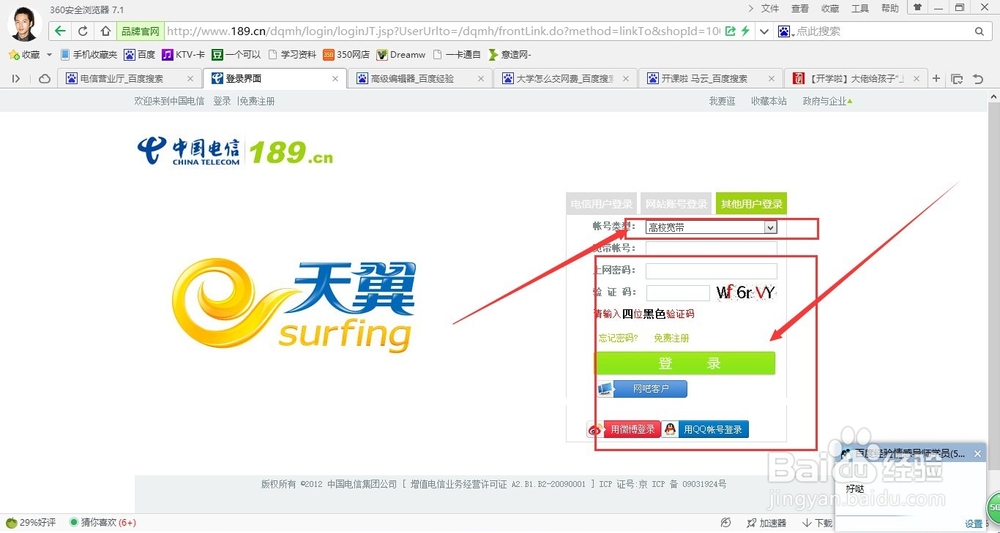The width and height of the screenshot is (1000, 533).
Task: Refresh the captcha image Wf6rVY
Action: coord(746,293)
